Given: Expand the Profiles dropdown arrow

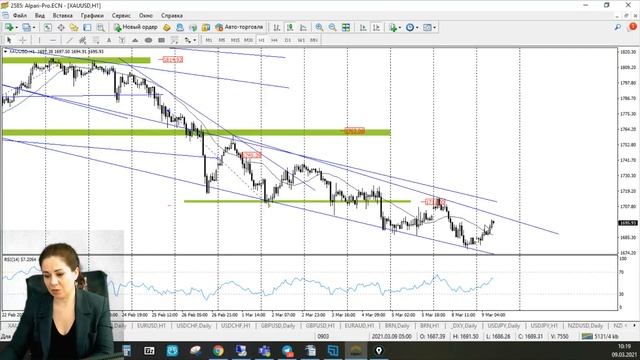Looking at the screenshot, I should 34,28.
